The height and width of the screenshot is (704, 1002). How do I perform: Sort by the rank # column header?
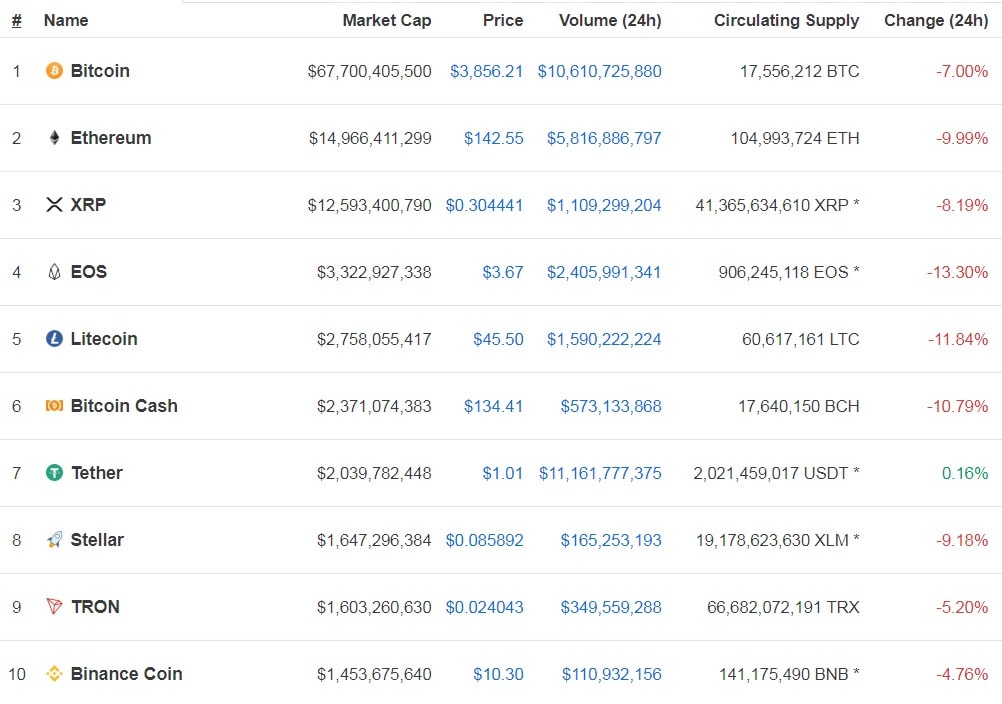17,20
